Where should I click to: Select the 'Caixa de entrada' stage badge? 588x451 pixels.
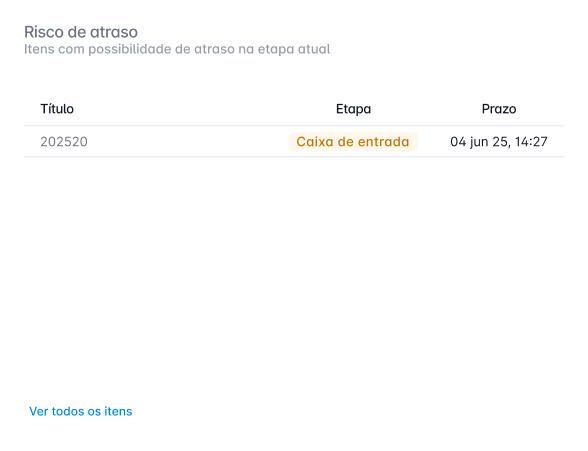click(x=352, y=142)
